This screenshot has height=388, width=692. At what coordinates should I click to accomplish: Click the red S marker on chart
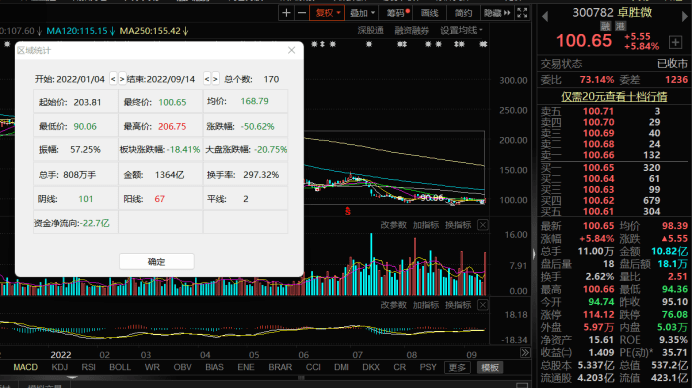pos(348,211)
